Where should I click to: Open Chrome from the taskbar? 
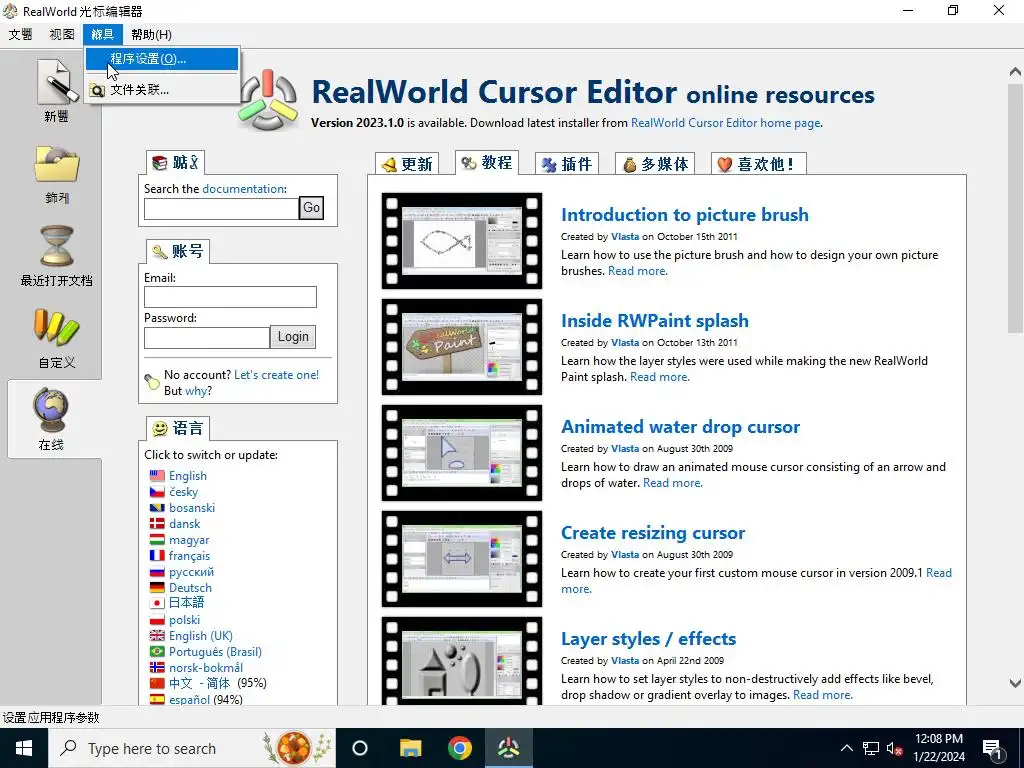(x=460, y=748)
